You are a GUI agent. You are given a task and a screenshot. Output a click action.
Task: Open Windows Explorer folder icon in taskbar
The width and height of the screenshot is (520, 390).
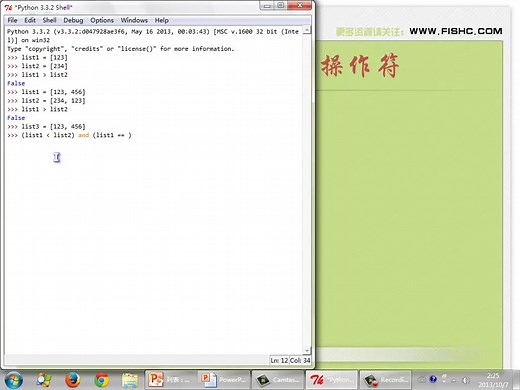point(130,380)
